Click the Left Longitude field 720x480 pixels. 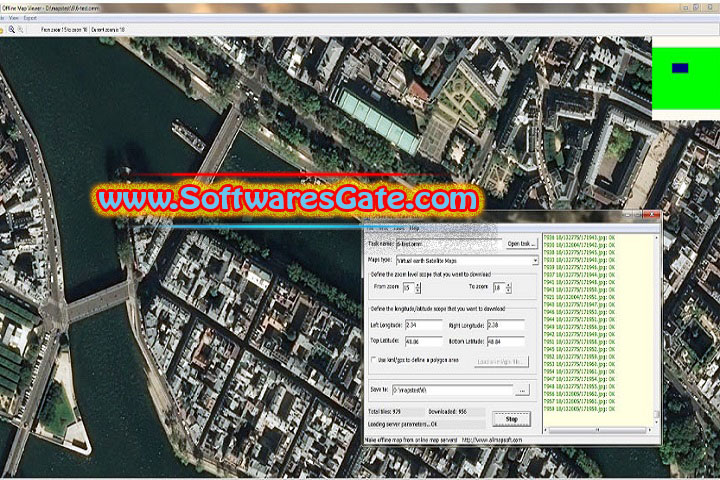(x=423, y=325)
